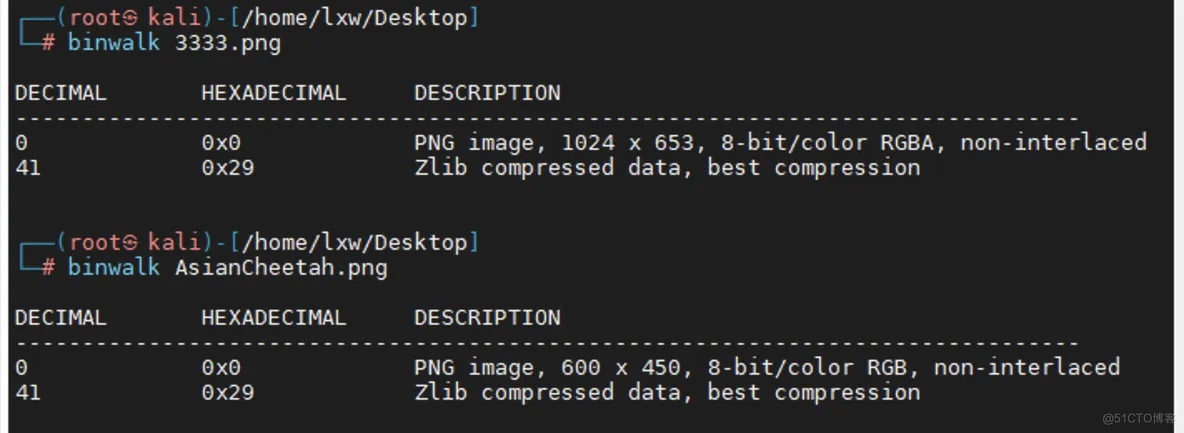Click the Kali symbol in the first prompt

[129, 18]
